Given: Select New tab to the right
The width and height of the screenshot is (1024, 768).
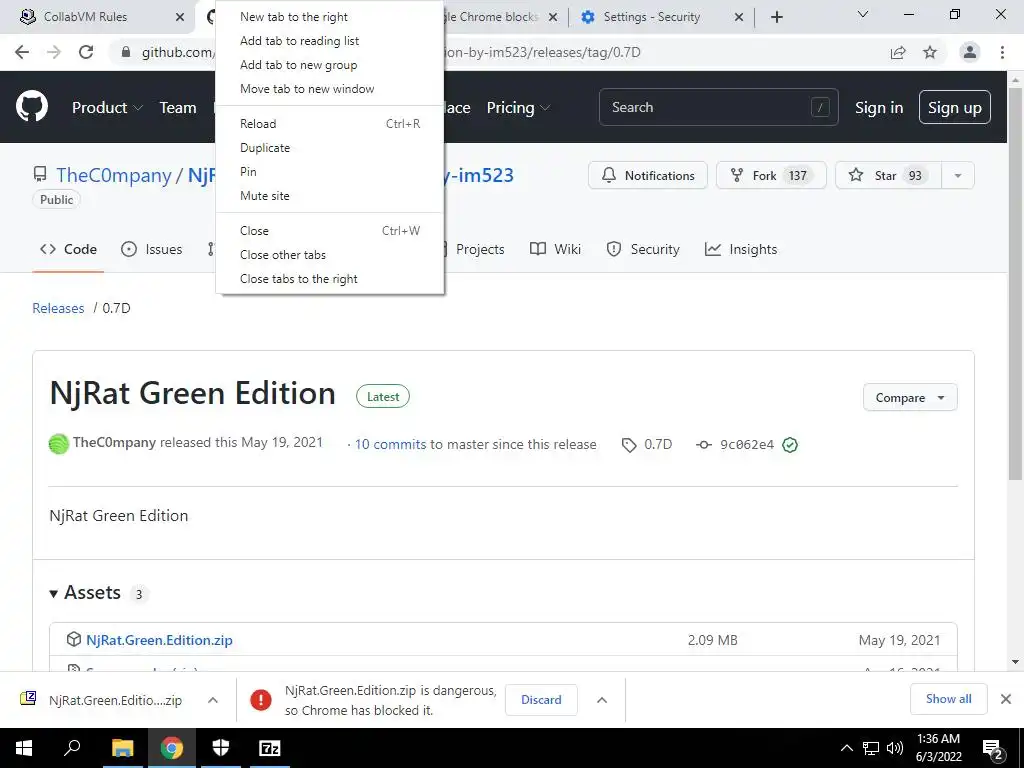Looking at the screenshot, I should click(330, 17).
